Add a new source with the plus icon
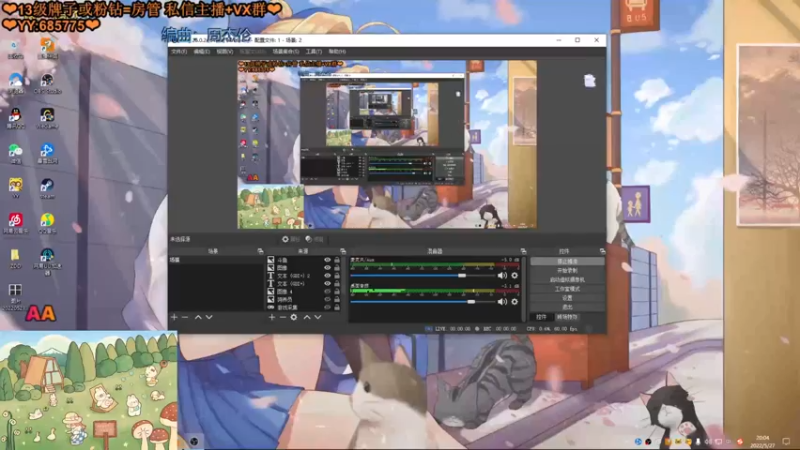The width and height of the screenshot is (800, 450). click(271, 317)
